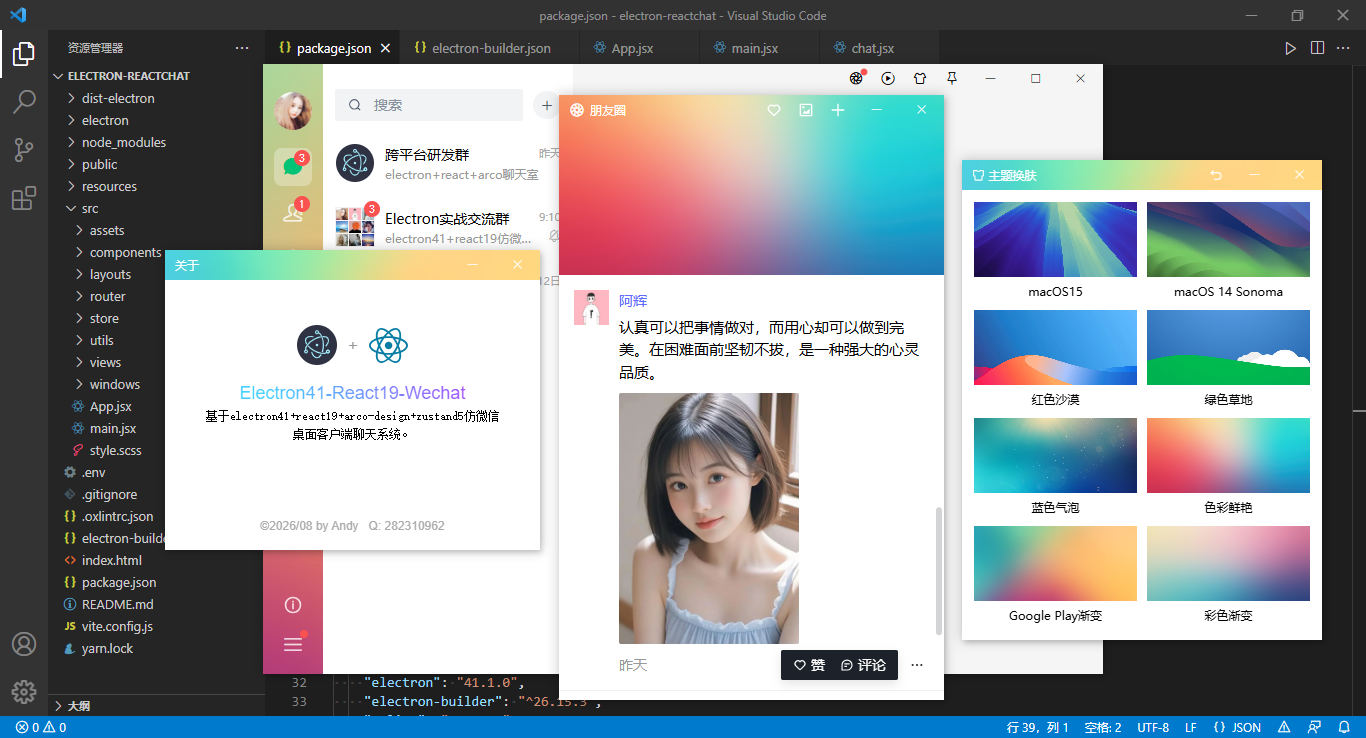Click the Run play icon in the editor title bar

[x=1291, y=48]
